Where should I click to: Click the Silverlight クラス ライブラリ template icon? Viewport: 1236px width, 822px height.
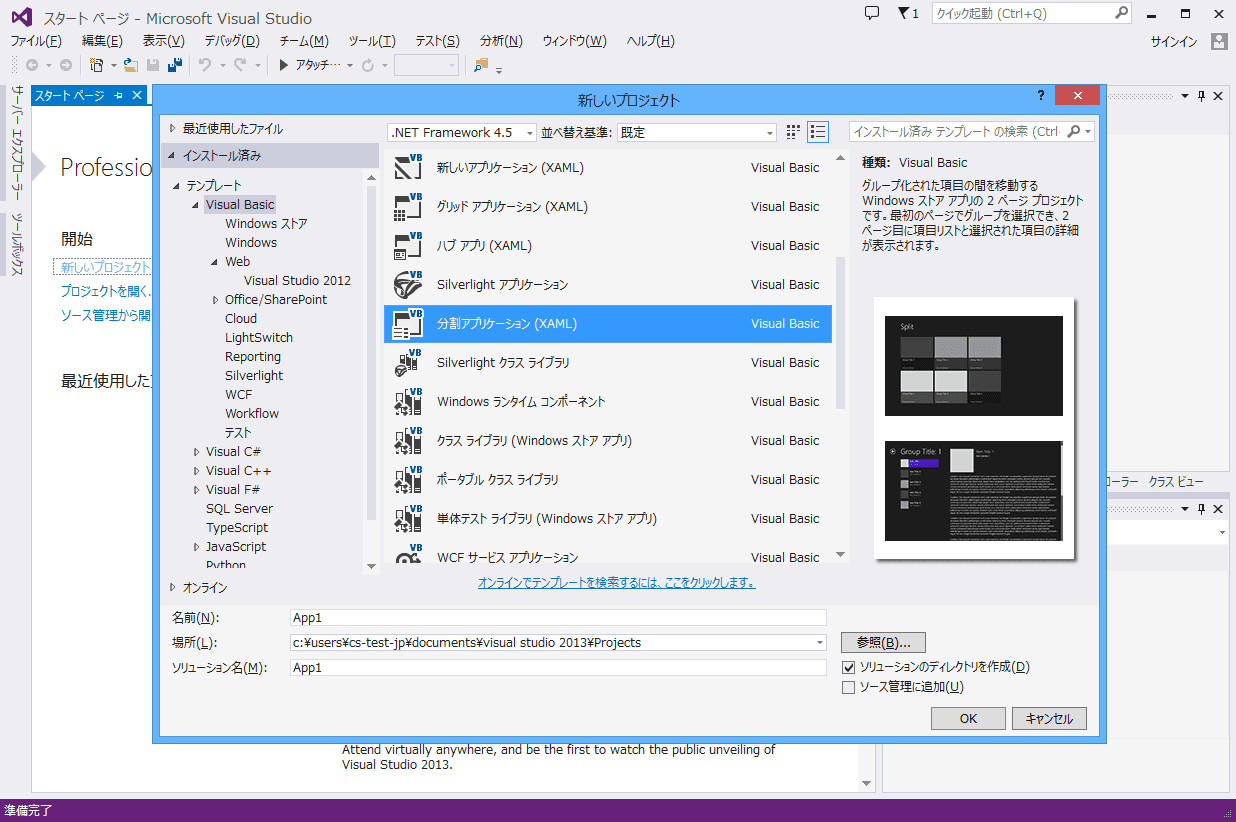(x=408, y=362)
